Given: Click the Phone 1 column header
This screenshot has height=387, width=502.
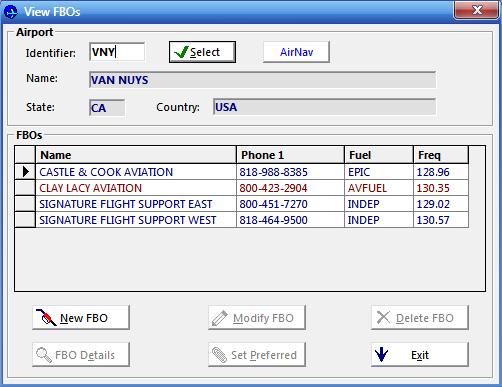Looking at the screenshot, I should (x=290, y=155).
